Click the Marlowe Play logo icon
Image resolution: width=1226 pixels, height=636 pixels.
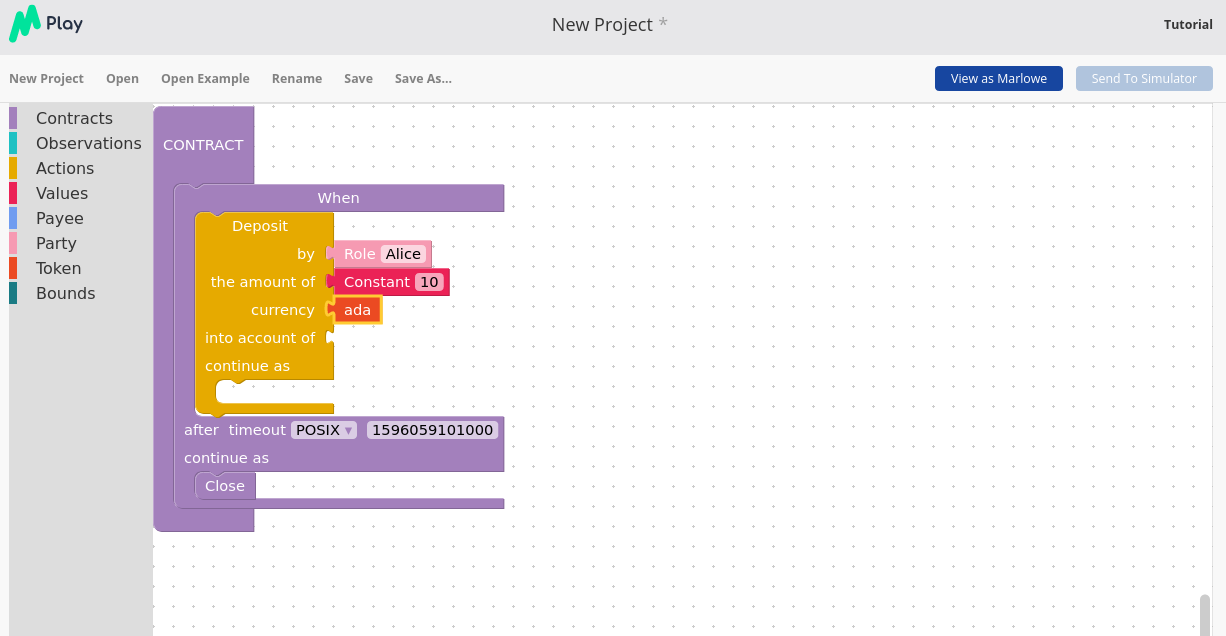click(x=24, y=24)
